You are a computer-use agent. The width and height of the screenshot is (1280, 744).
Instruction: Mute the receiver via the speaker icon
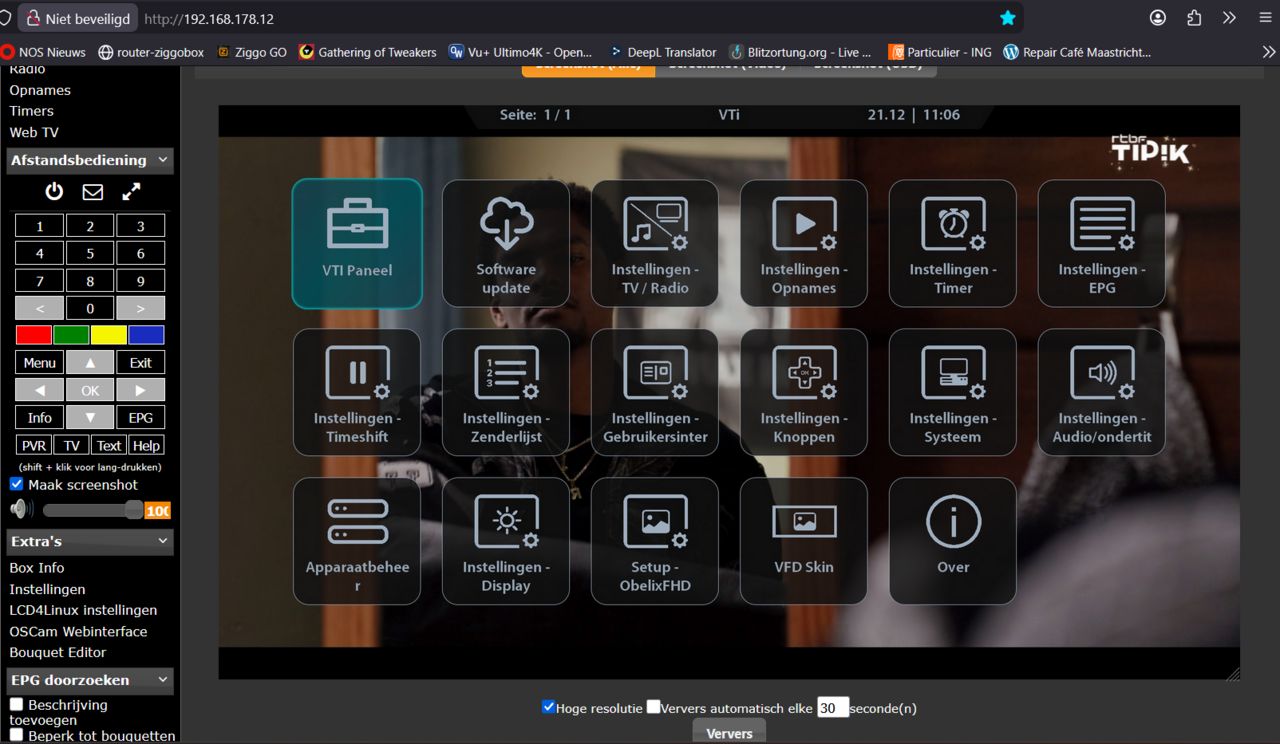coord(19,508)
